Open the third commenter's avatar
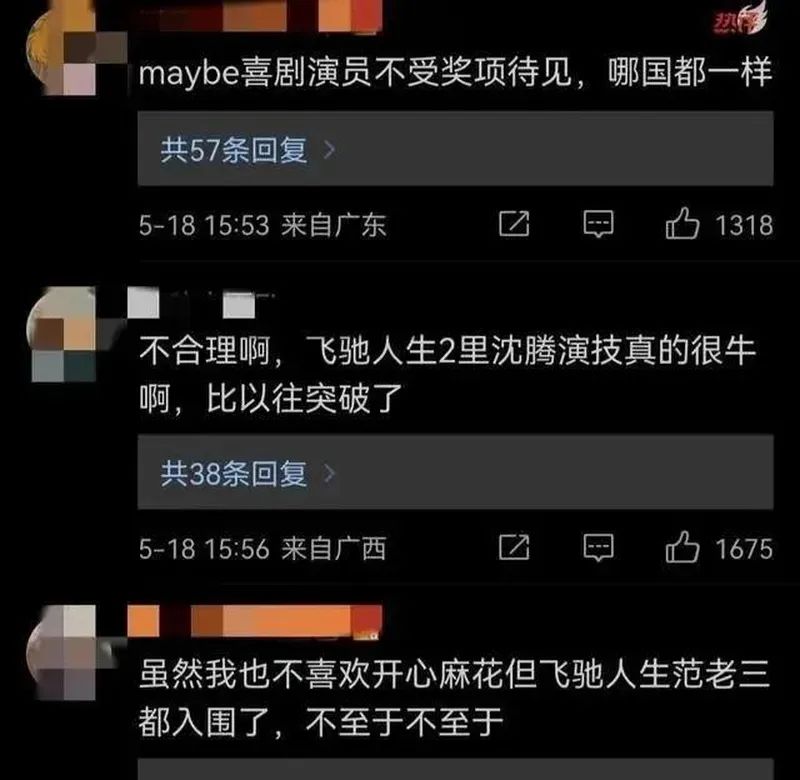Image resolution: width=800 pixels, height=780 pixels. click(x=65, y=653)
